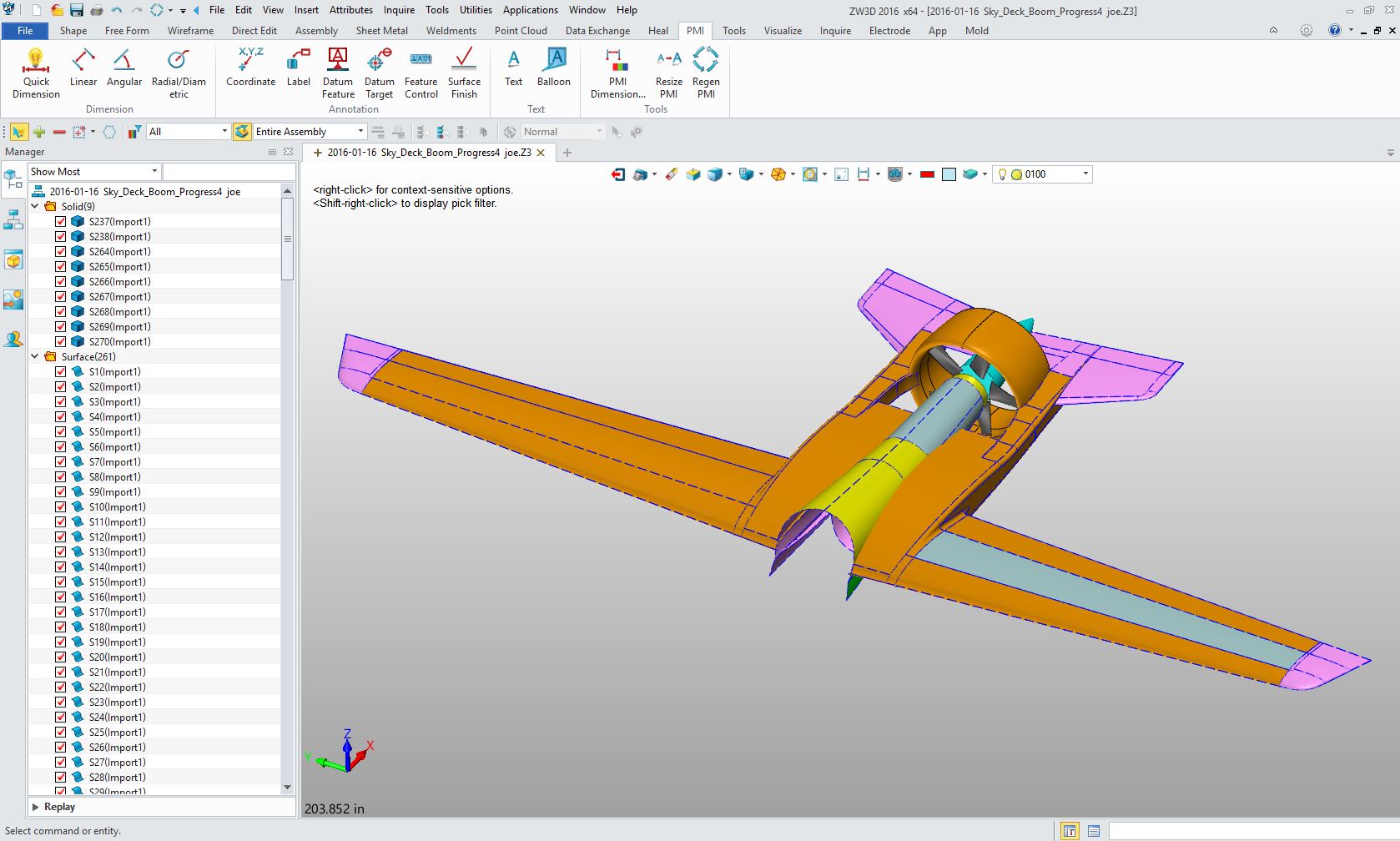Select the Balloon text tool
The width and height of the screenshot is (1400, 841).
[553, 68]
